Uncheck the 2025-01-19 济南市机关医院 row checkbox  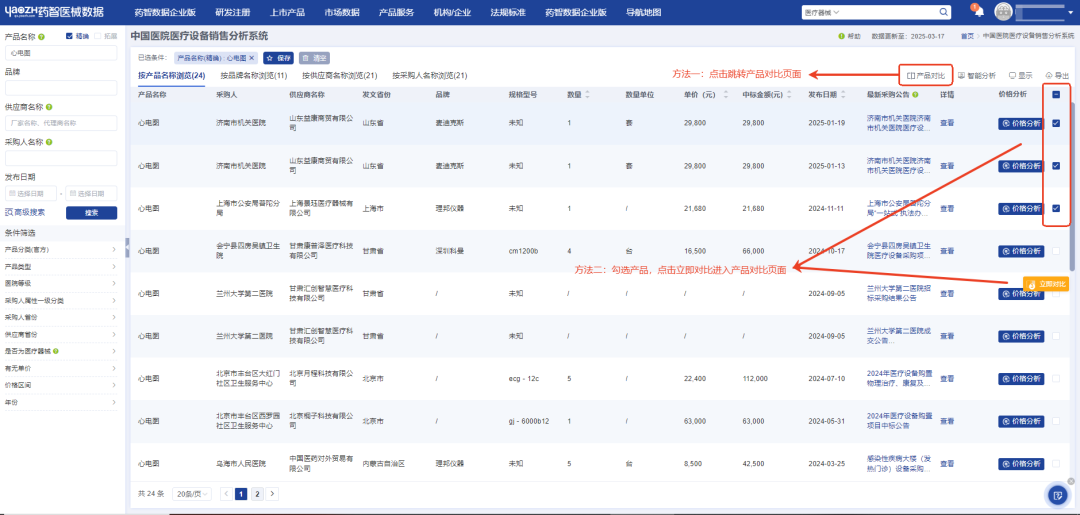[x=1056, y=123]
